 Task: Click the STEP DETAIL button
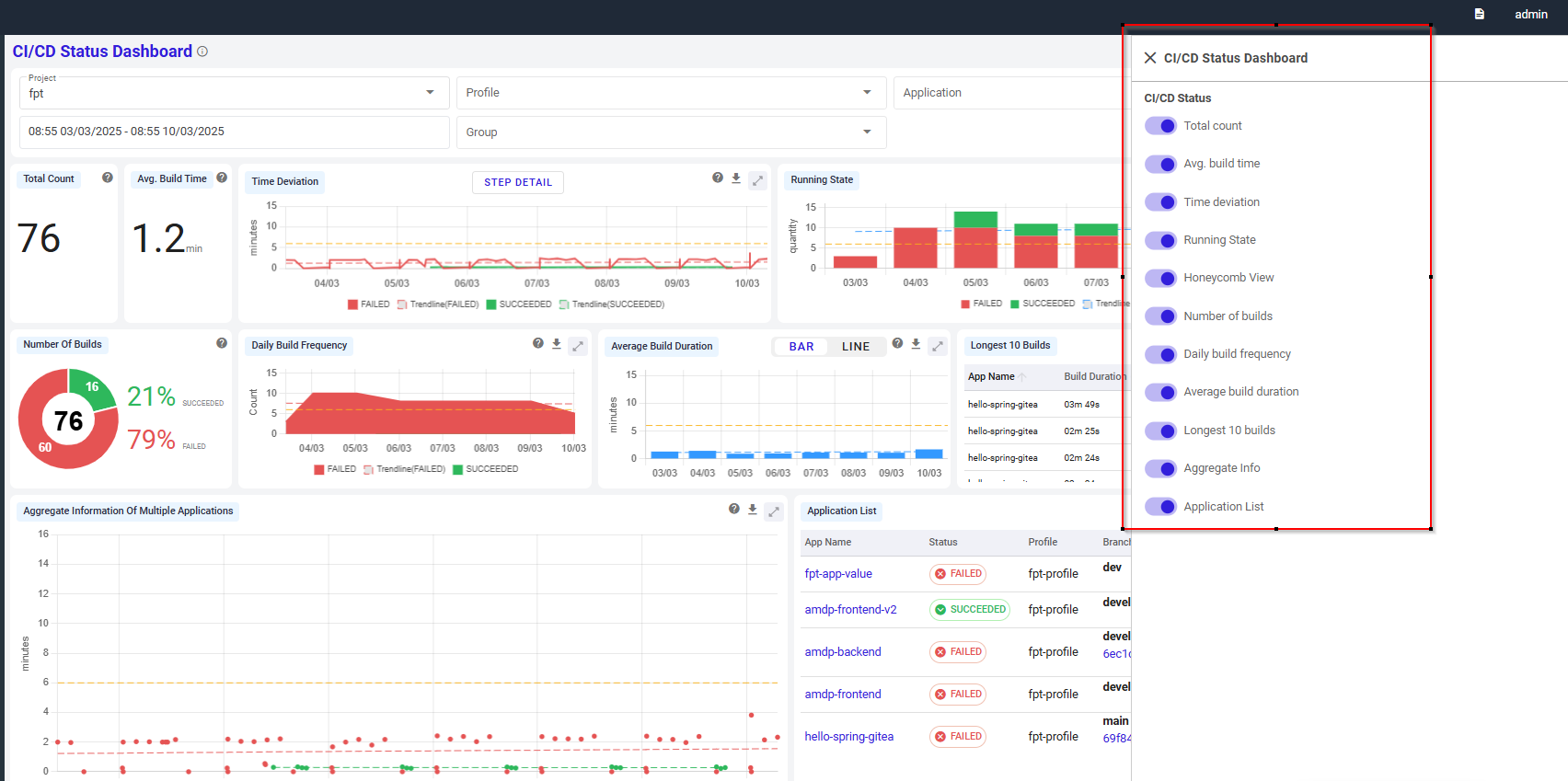pyautogui.click(x=518, y=182)
